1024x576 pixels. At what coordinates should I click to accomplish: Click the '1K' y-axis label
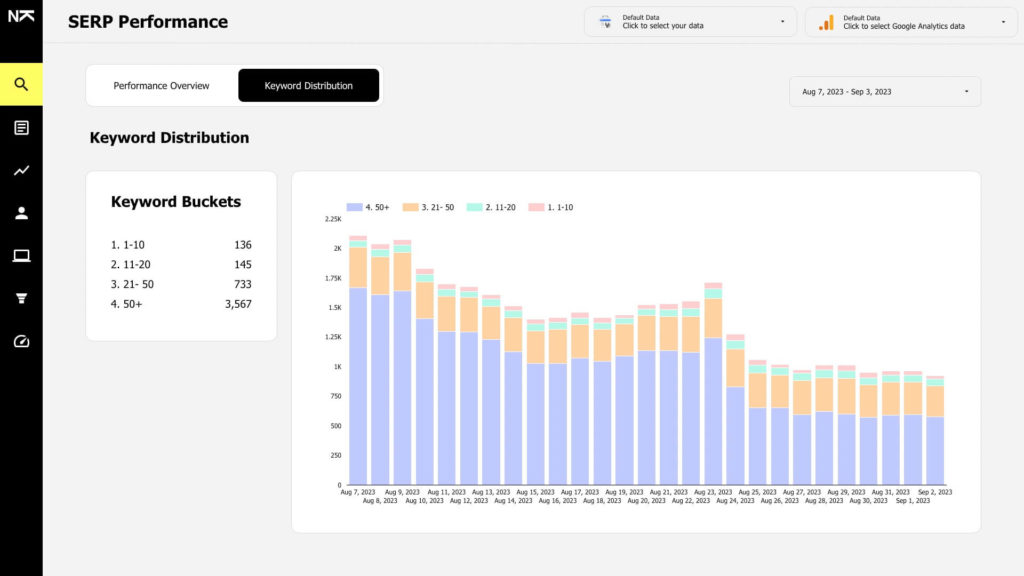click(x=338, y=366)
